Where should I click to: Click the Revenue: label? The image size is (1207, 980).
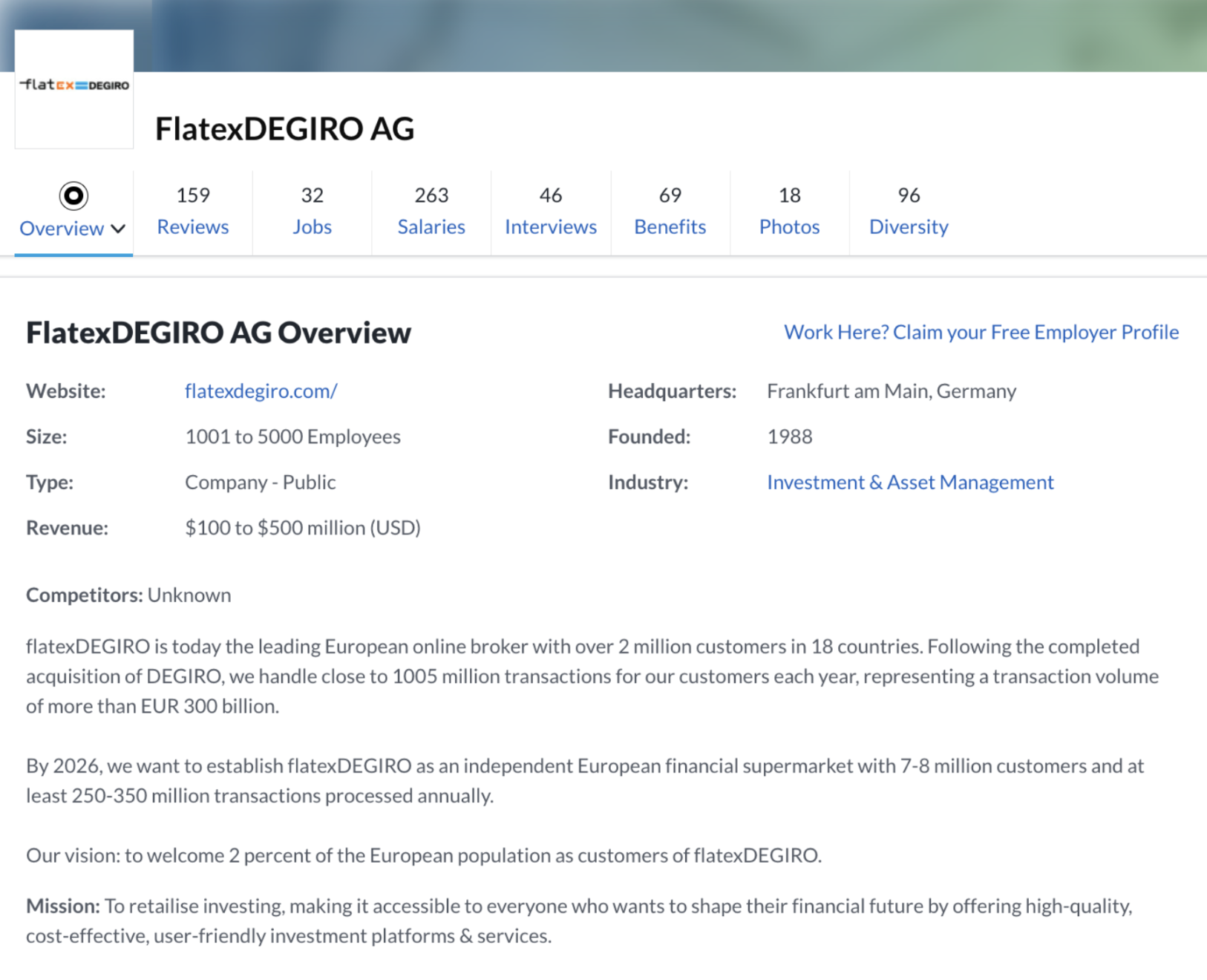click(67, 528)
